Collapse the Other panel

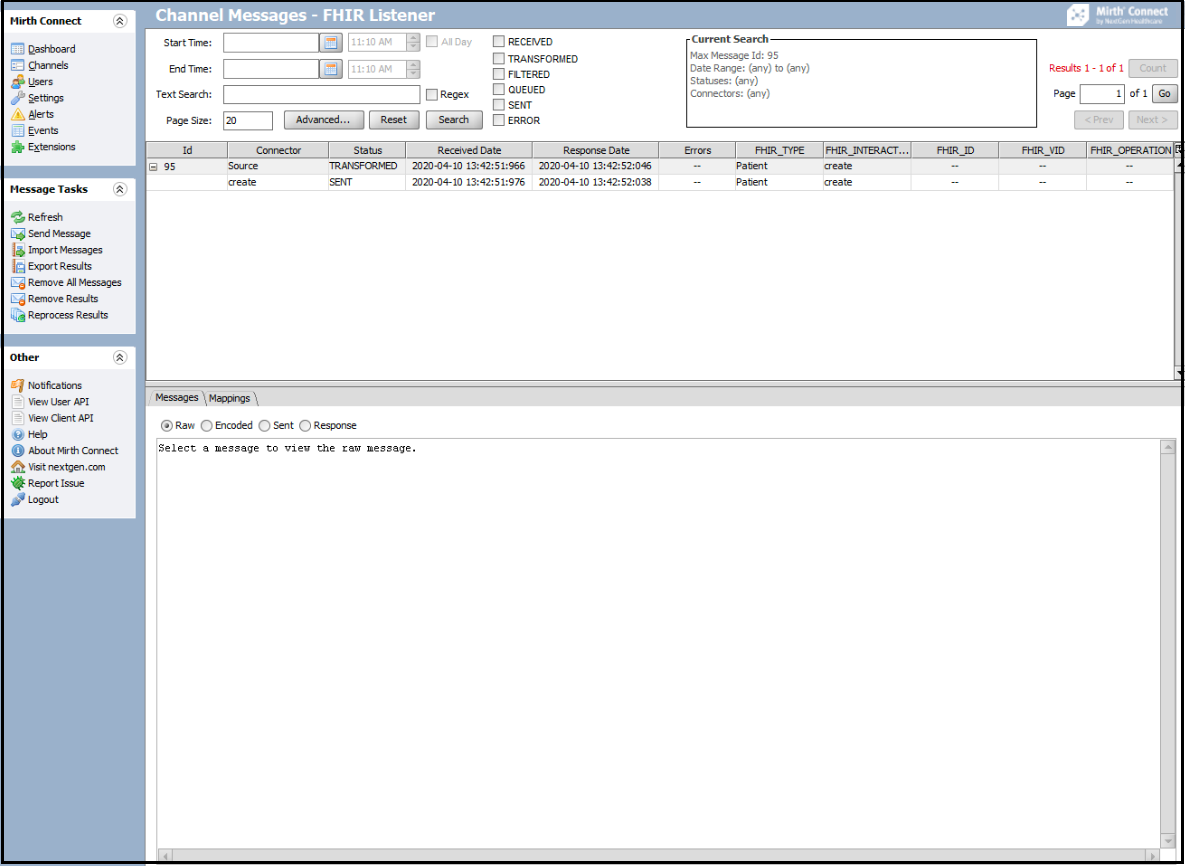tap(119, 357)
